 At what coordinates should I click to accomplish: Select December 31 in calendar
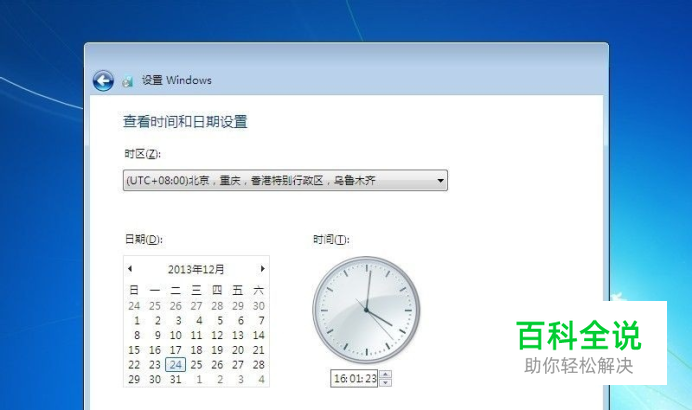pyautogui.click(x=176, y=379)
